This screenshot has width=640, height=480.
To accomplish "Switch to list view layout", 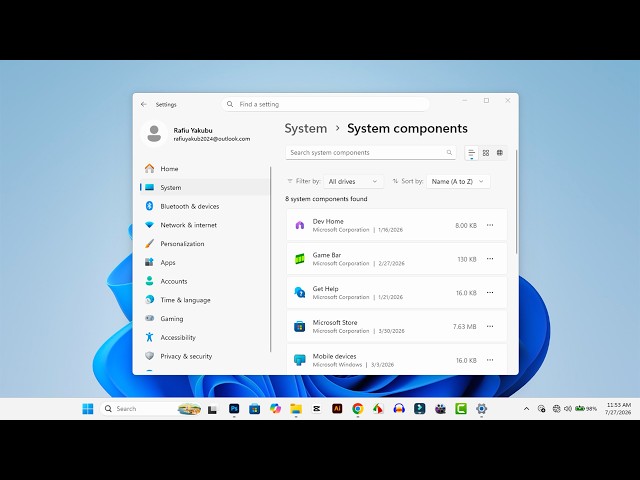I will point(471,153).
